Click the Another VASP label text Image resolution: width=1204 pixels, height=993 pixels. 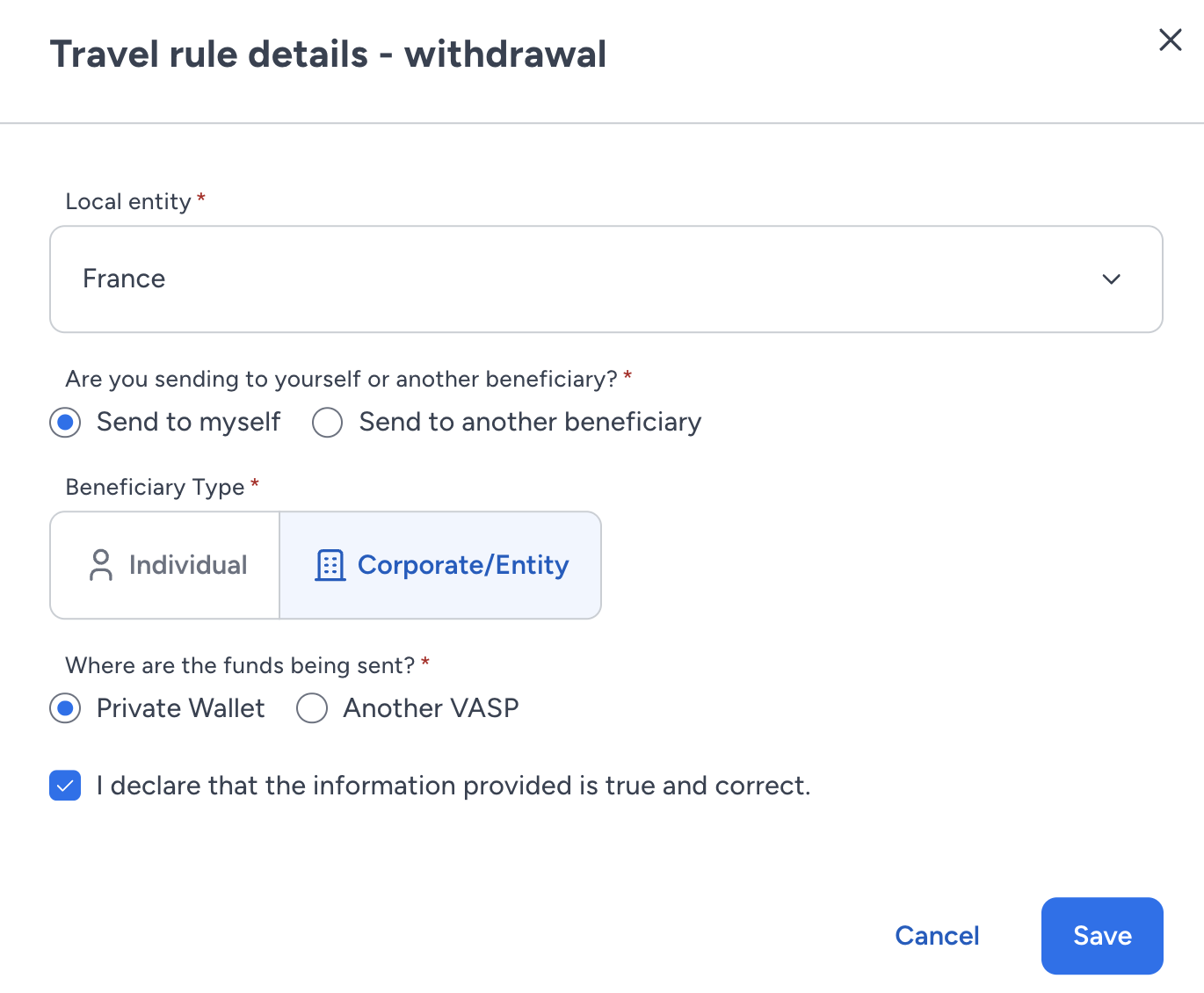(431, 707)
